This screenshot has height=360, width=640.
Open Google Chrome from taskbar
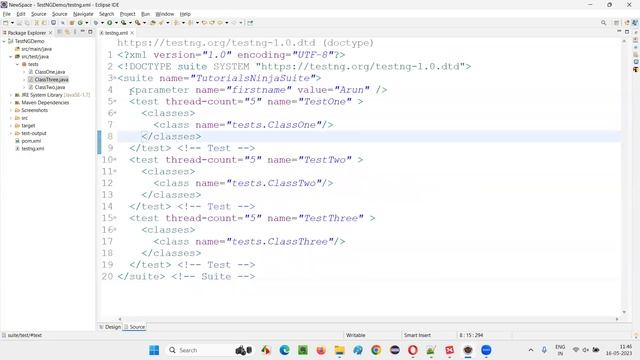point(376,350)
